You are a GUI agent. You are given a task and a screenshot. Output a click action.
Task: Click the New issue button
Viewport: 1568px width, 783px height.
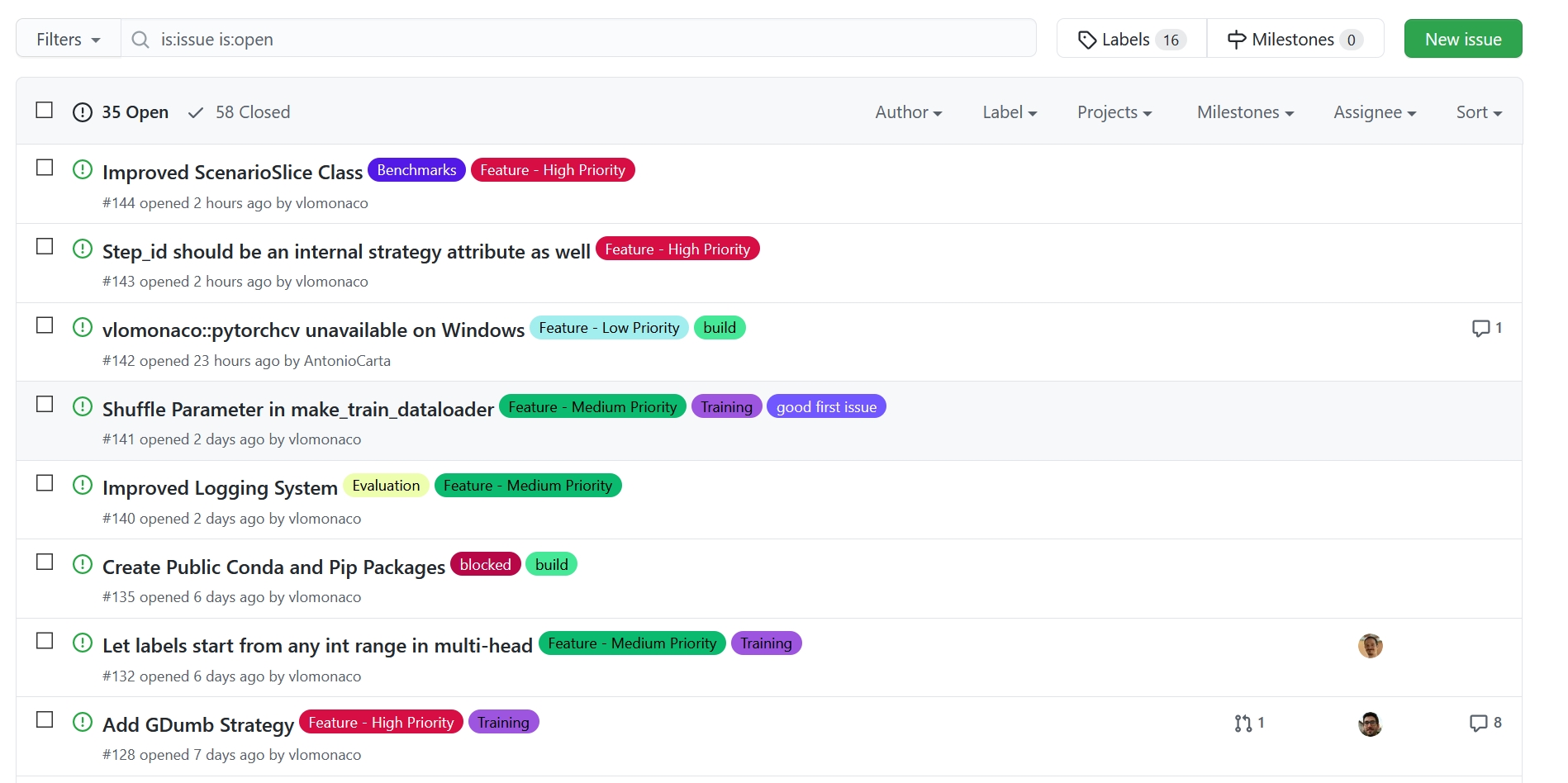(1462, 39)
